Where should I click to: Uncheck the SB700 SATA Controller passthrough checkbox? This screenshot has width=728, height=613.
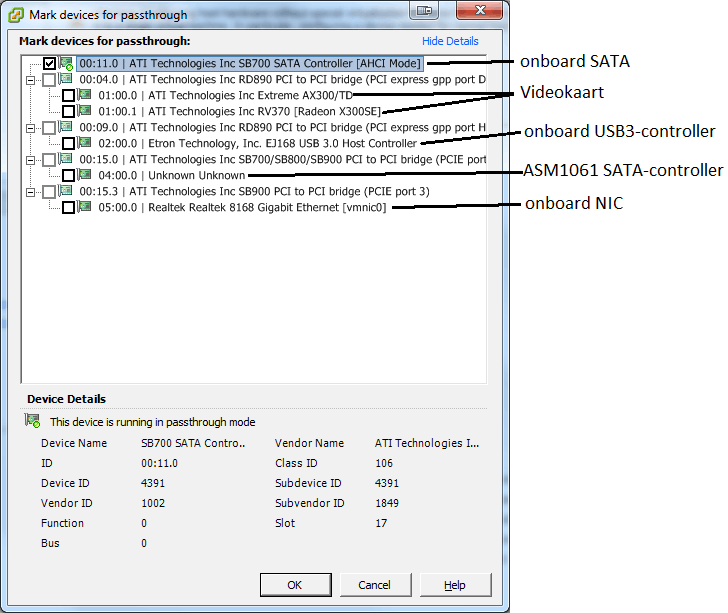click(49, 63)
